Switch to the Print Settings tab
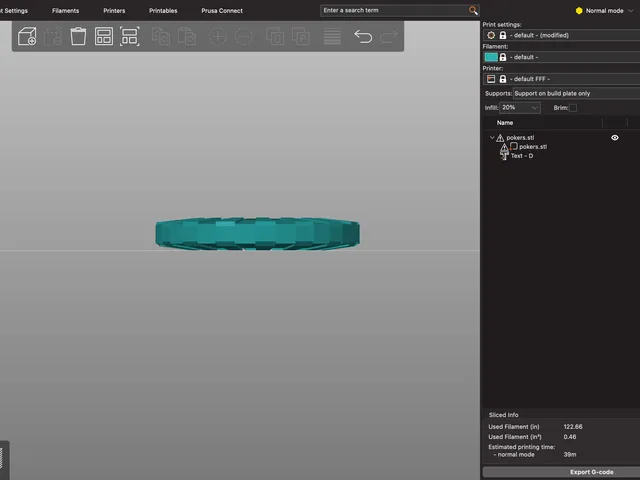Viewport: 640px width, 480px height. tap(14, 11)
